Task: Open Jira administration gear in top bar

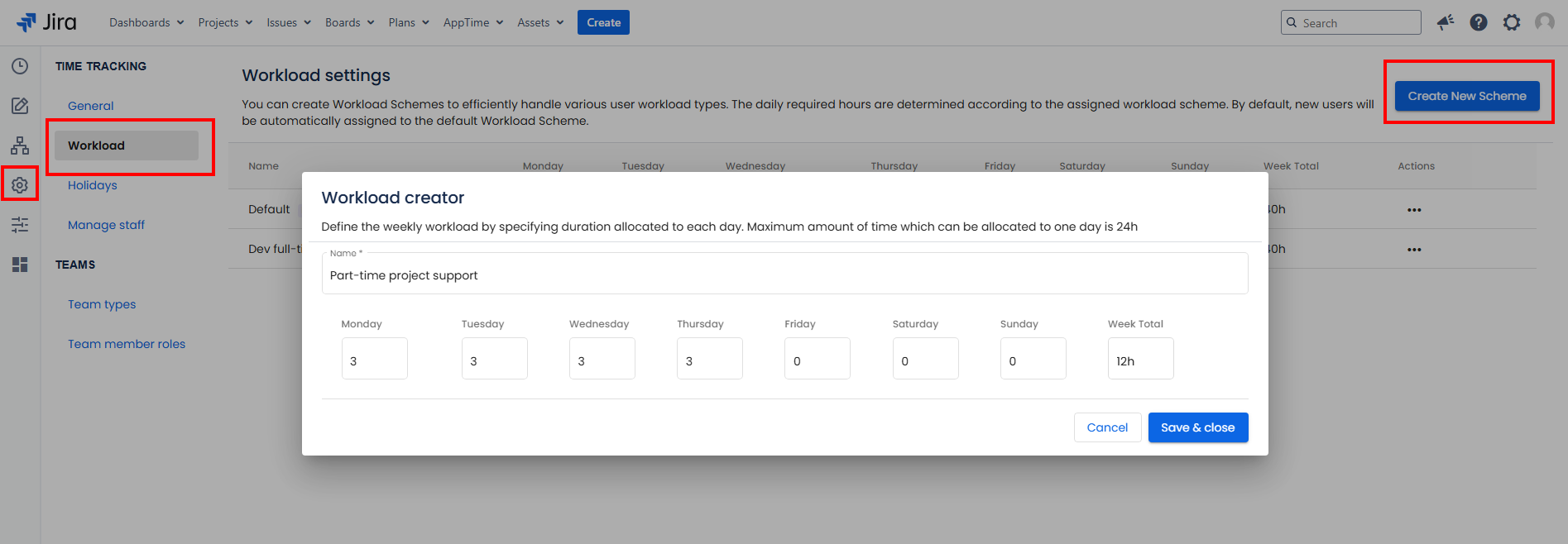Action: click(1511, 22)
